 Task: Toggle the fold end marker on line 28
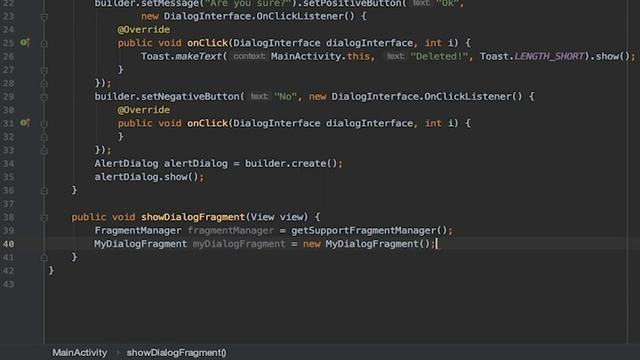pyautogui.click(x=44, y=84)
